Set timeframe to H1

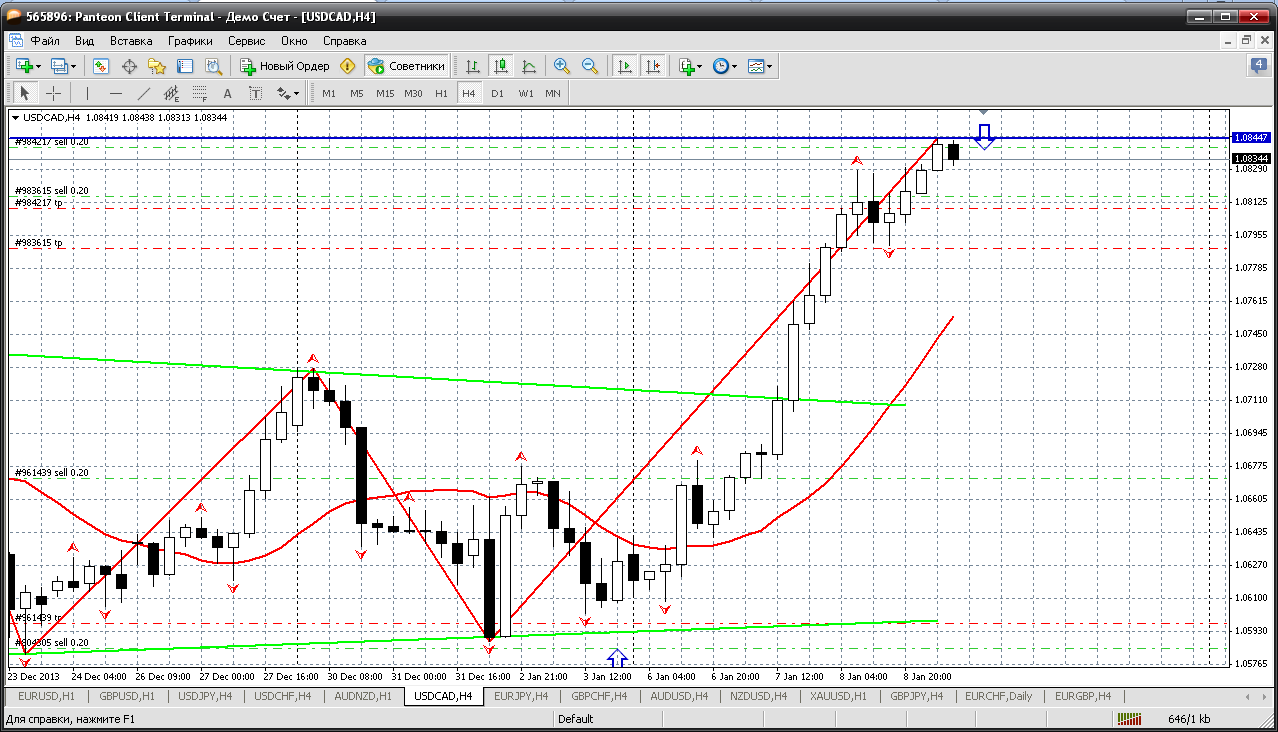(x=441, y=93)
